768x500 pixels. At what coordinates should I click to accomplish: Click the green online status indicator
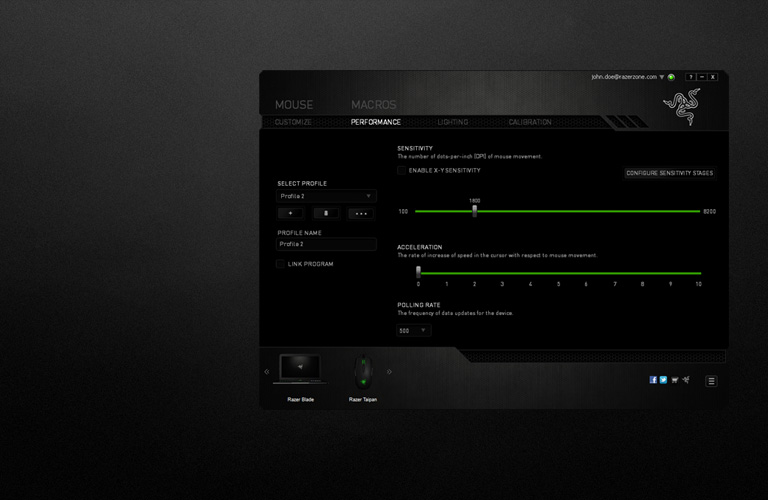coord(671,77)
